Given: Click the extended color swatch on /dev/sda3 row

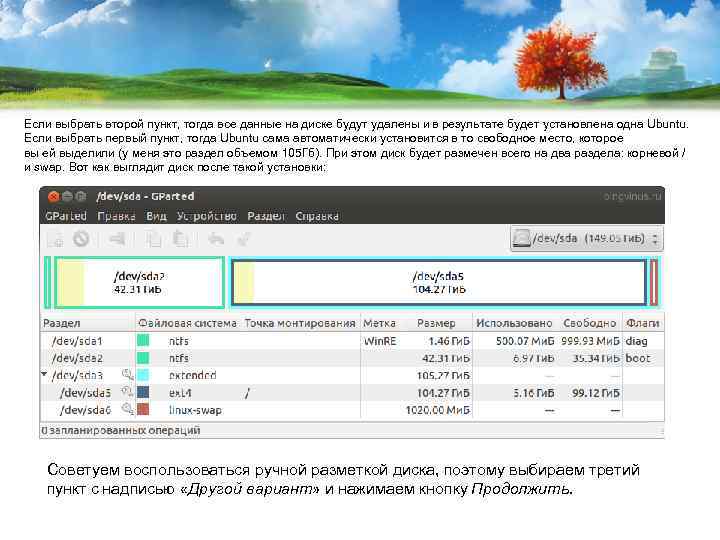Looking at the screenshot, I should 143,375.
